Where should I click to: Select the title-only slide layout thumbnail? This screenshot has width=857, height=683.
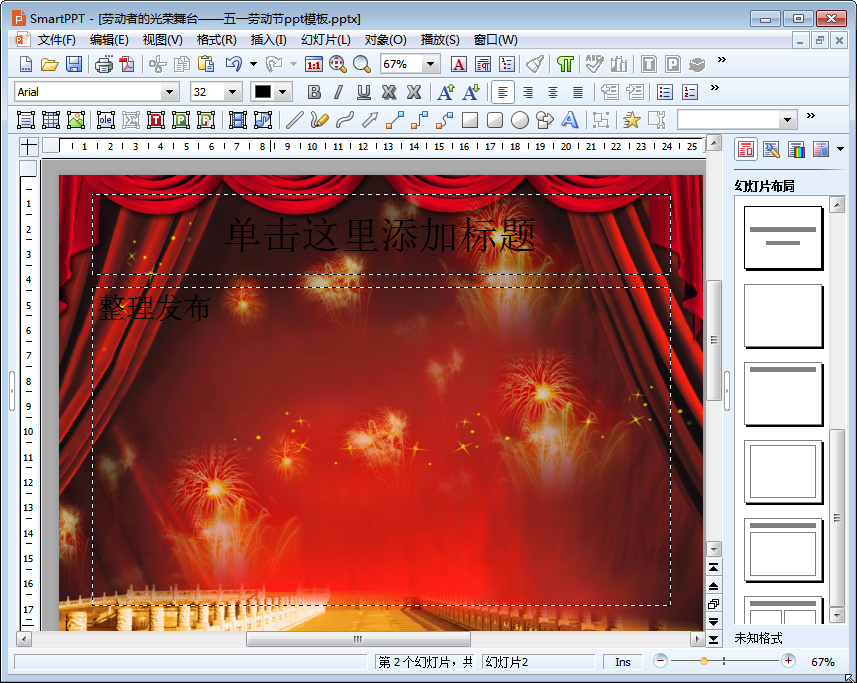[x=783, y=393]
